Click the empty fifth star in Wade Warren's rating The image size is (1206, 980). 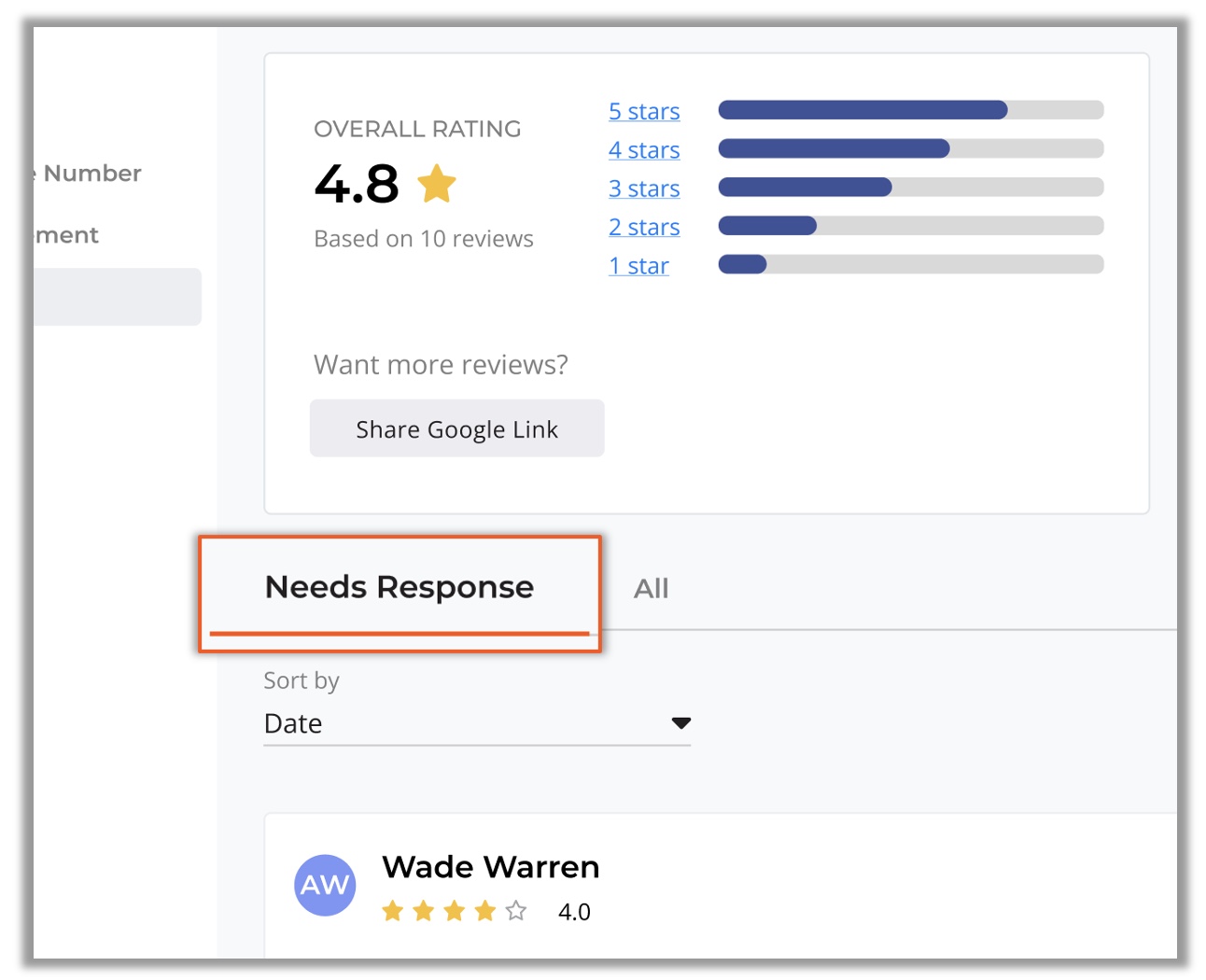[x=516, y=911]
